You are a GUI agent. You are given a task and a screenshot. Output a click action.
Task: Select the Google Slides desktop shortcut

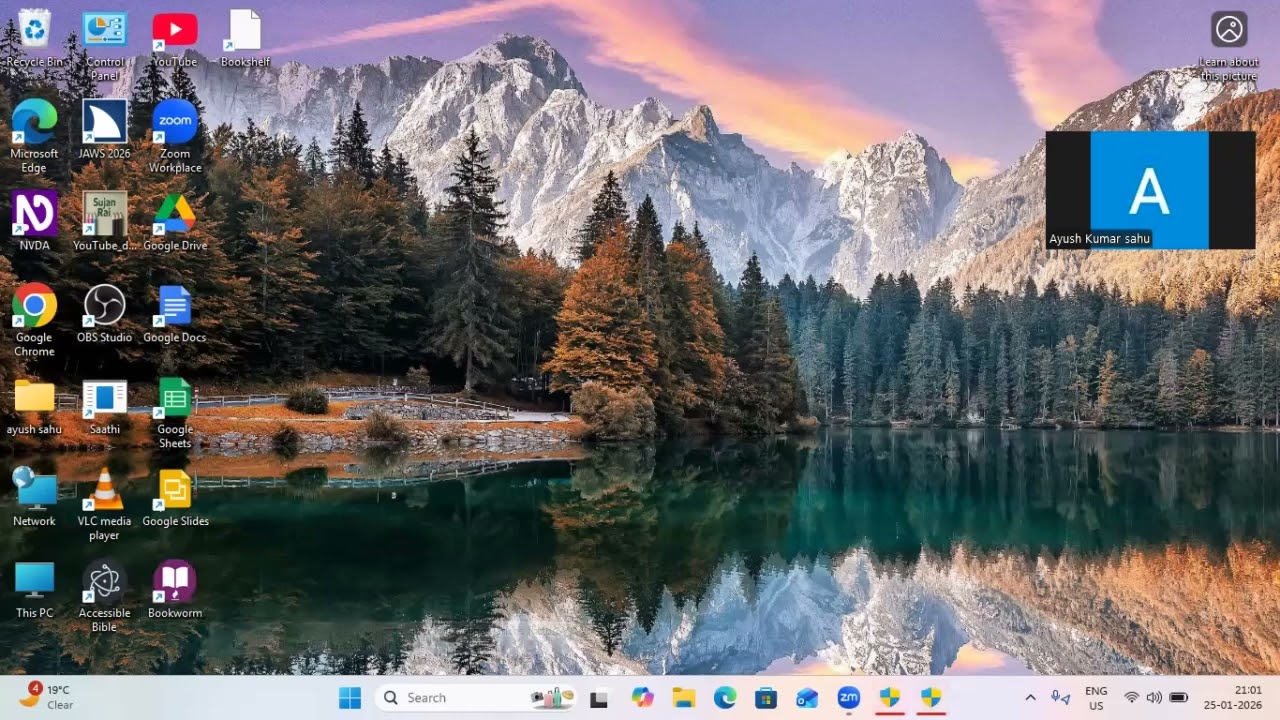pos(175,497)
